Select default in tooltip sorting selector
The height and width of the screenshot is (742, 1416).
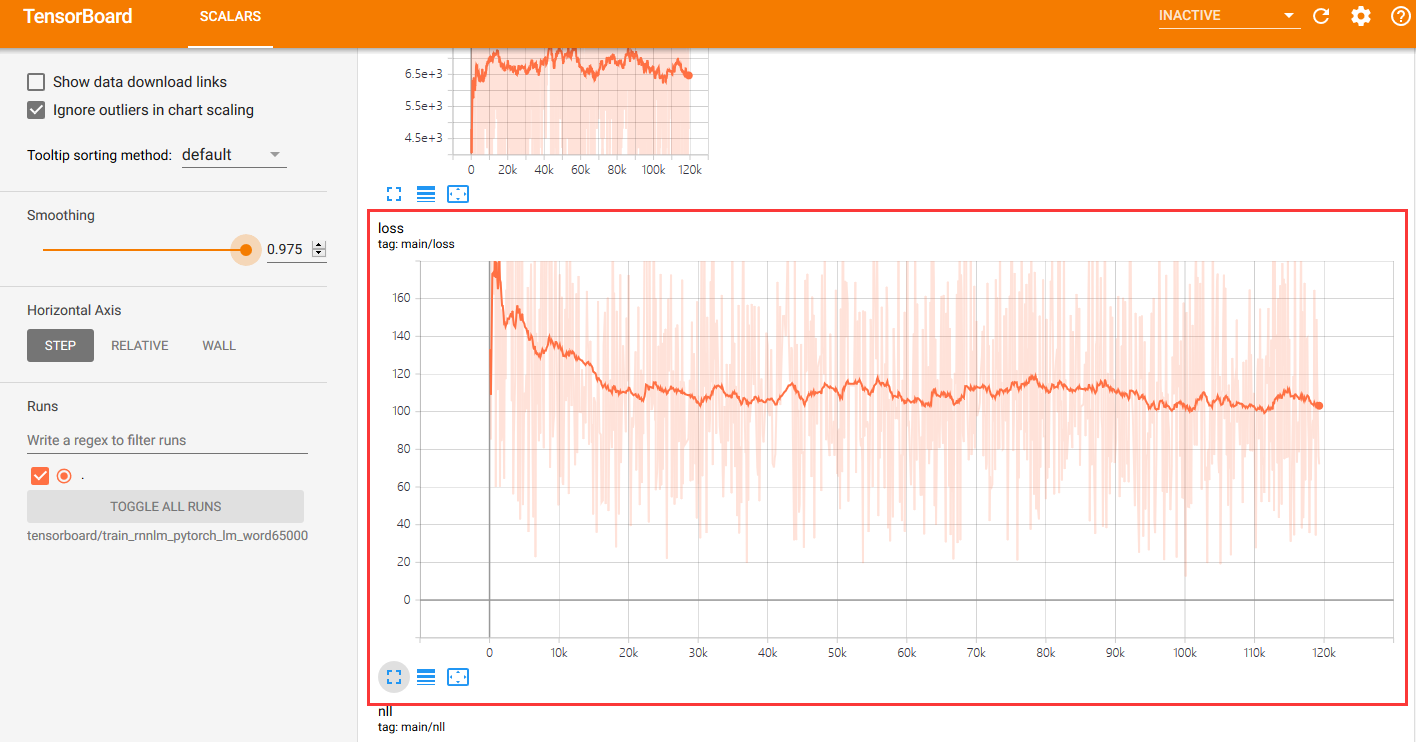point(234,154)
